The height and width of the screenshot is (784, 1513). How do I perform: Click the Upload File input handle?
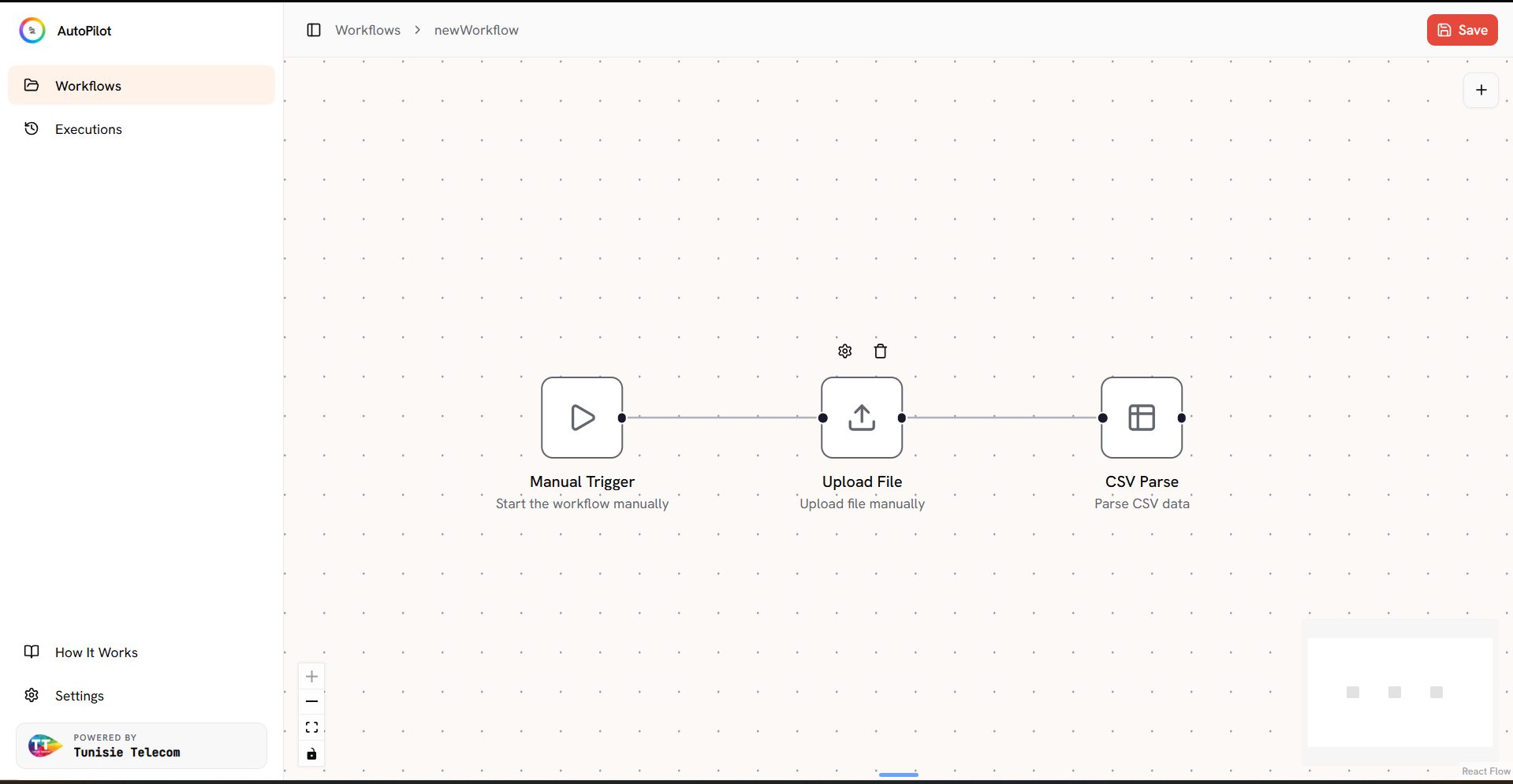tap(823, 418)
